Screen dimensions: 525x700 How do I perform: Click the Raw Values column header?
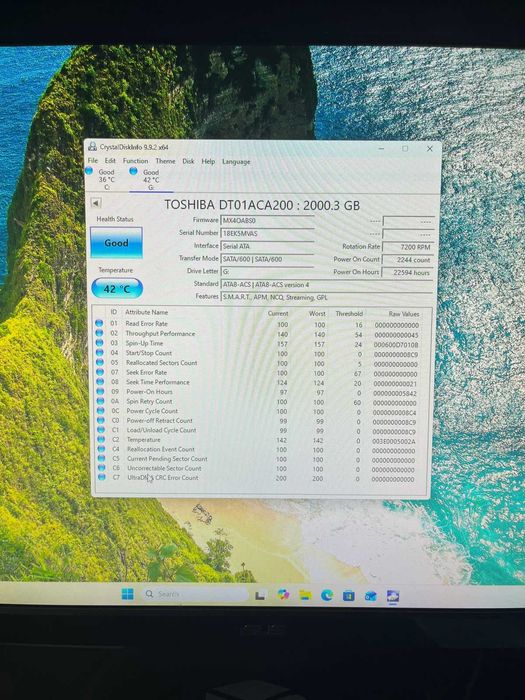(404, 314)
